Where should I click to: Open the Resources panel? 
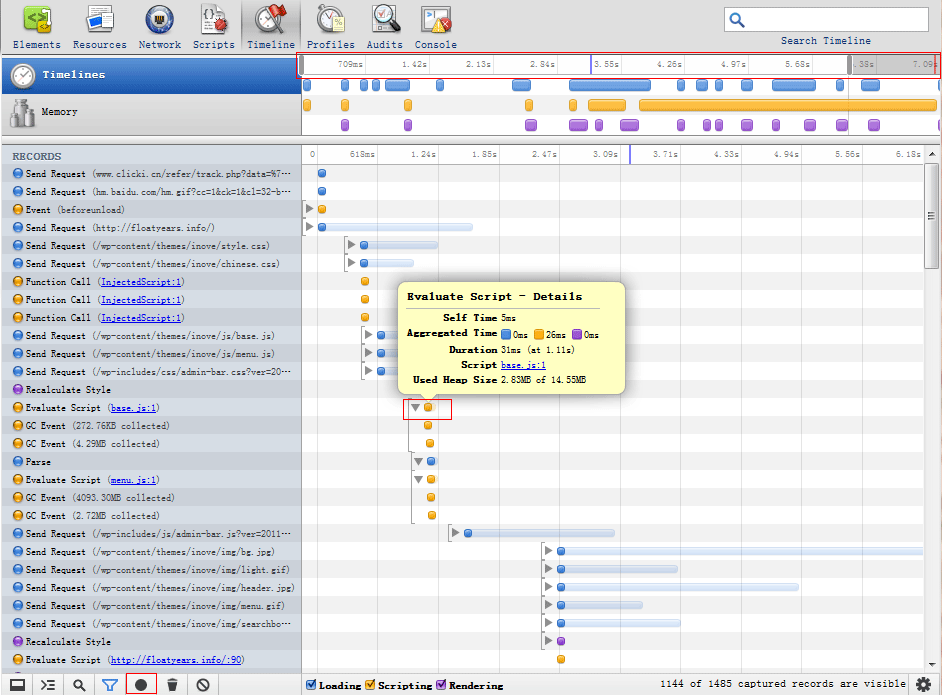click(x=100, y=27)
